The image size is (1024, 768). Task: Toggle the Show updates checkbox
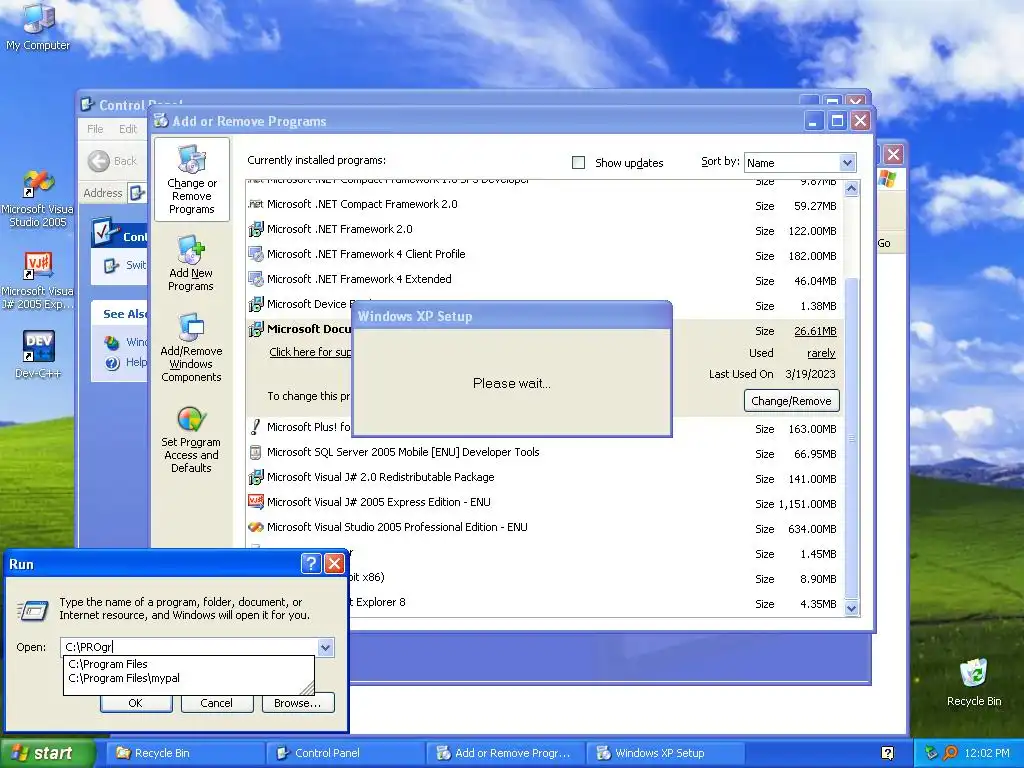(578, 163)
